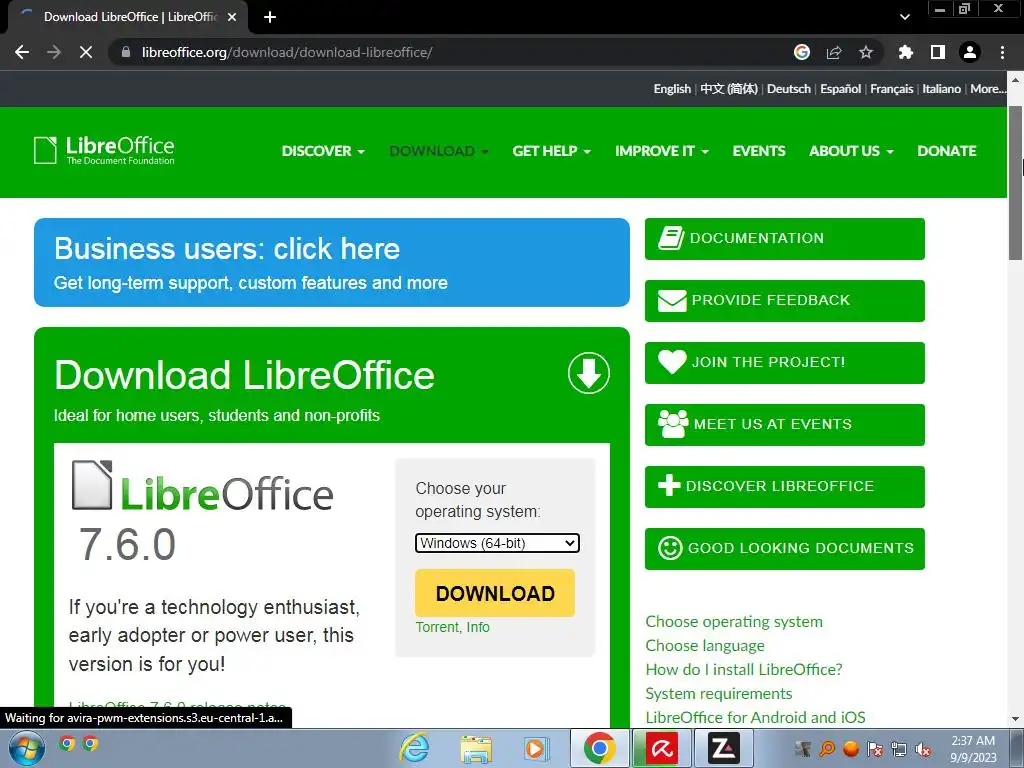Stop loading the page
This screenshot has width=1024, height=768.
86,52
